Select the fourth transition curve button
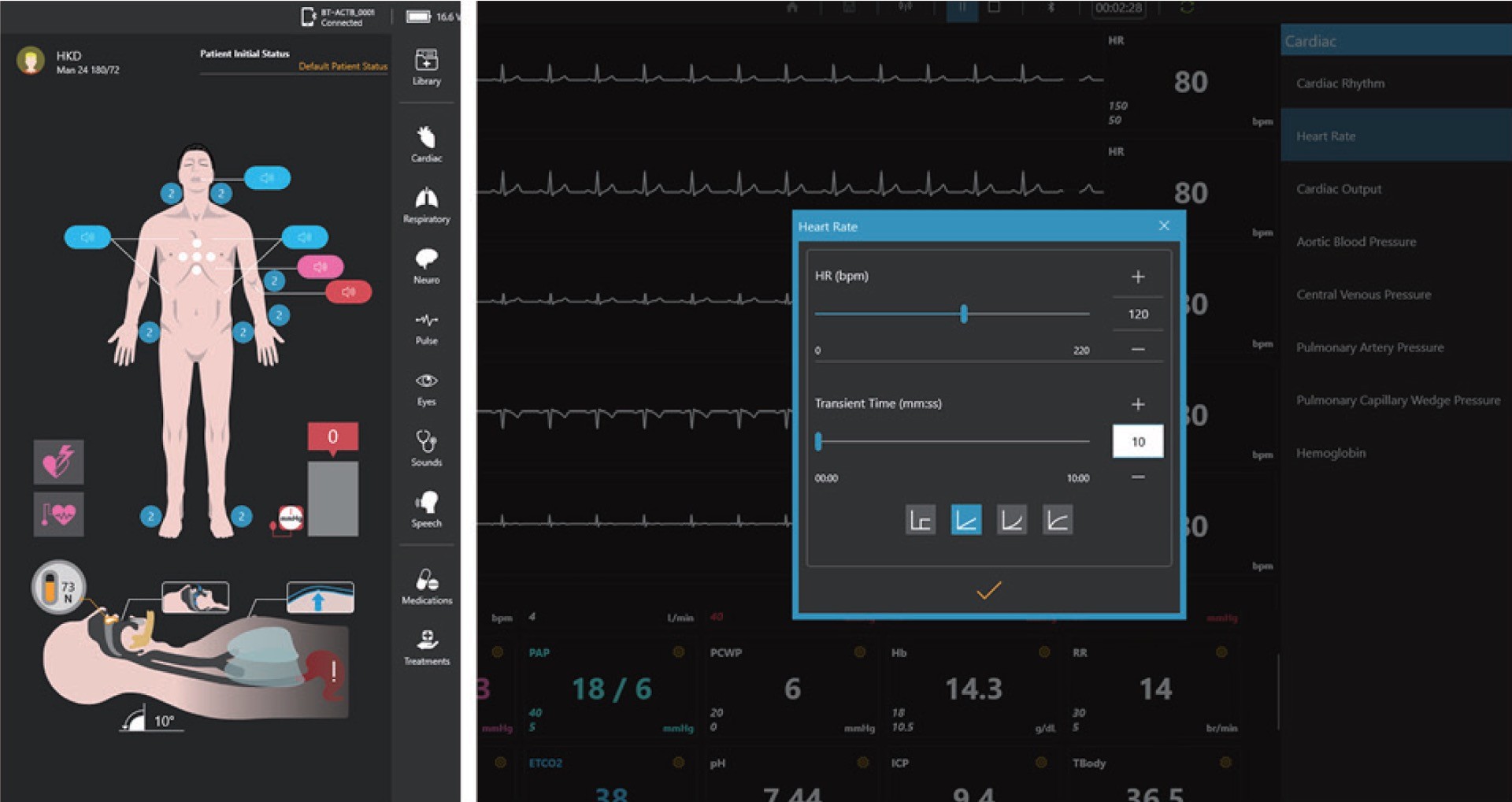The height and width of the screenshot is (802, 1512). coord(1058,520)
